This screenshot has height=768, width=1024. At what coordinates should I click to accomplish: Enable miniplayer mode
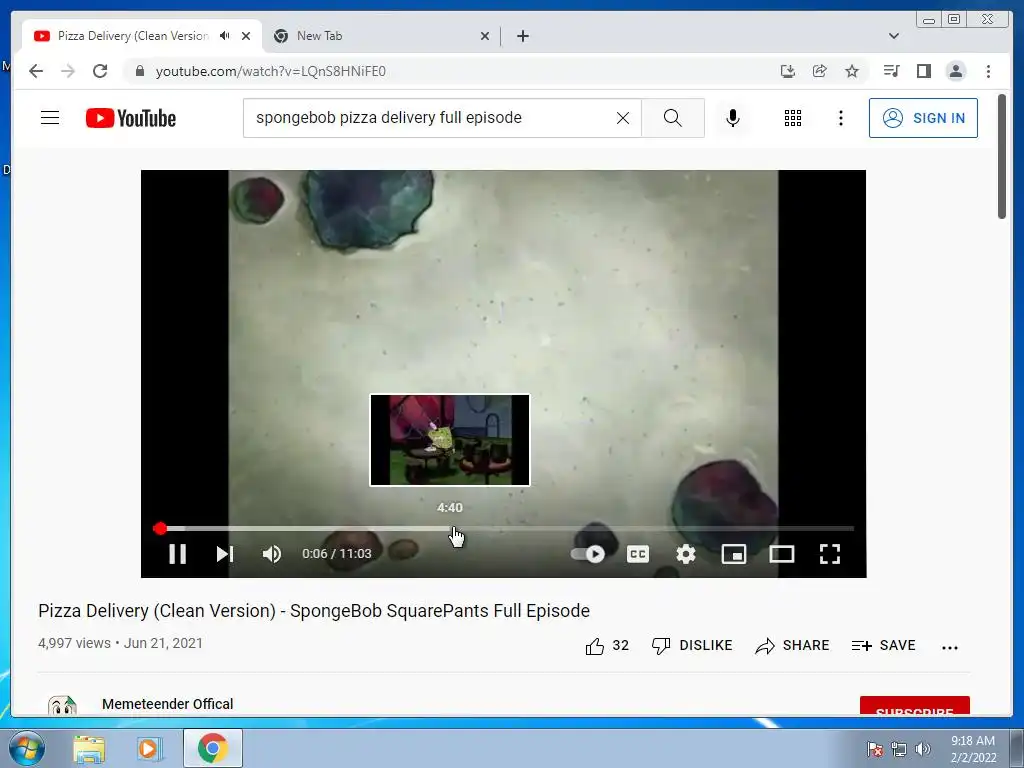[x=733, y=554]
